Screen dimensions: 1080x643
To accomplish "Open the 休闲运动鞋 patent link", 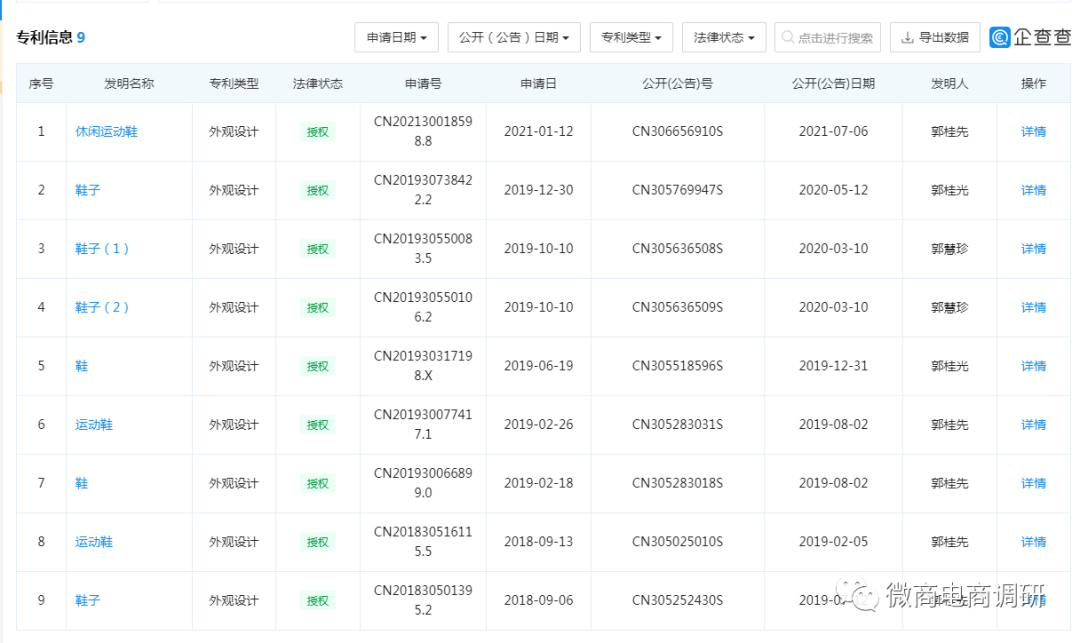I will point(106,132).
